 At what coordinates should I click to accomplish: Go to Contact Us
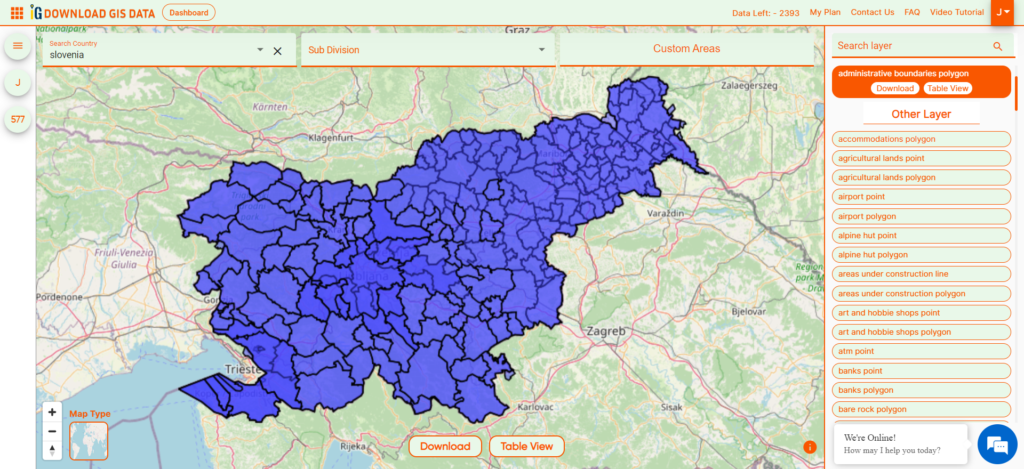(872, 12)
